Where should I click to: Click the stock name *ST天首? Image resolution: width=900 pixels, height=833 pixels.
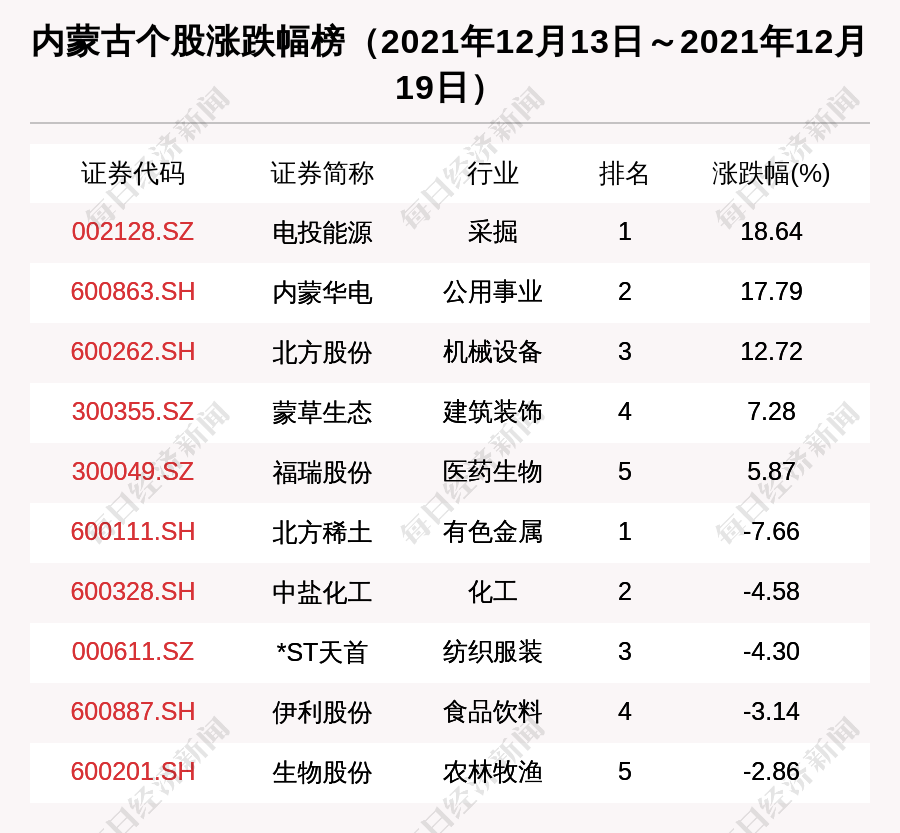pos(322,652)
